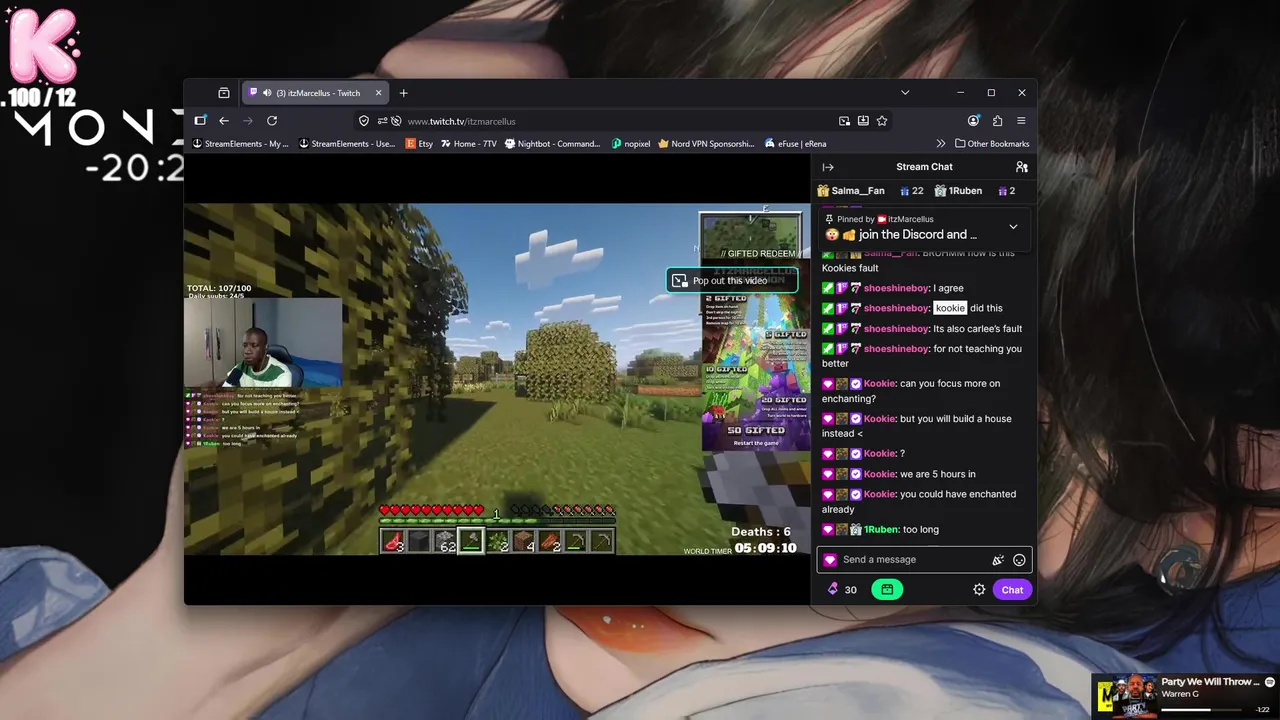Open the emote picker smiley

1019,560
